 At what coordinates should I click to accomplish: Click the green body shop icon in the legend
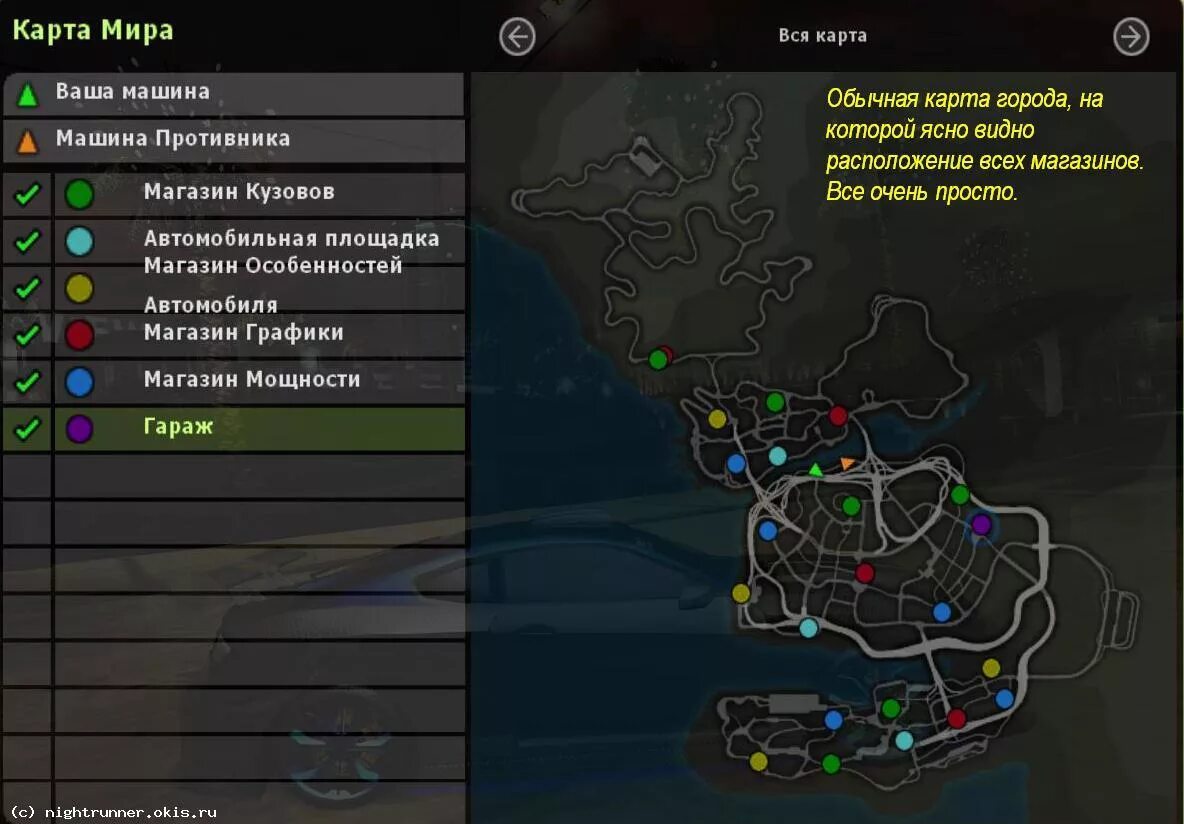(x=79, y=194)
